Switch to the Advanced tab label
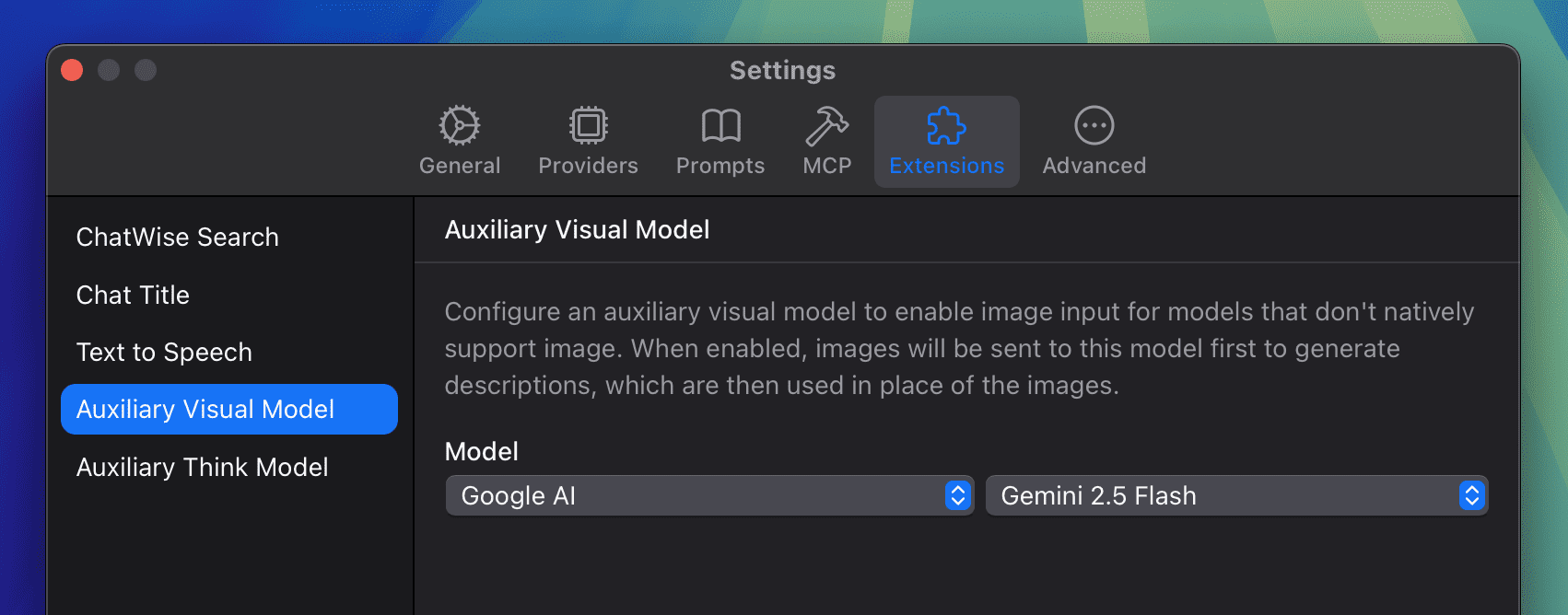 point(1094,166)
